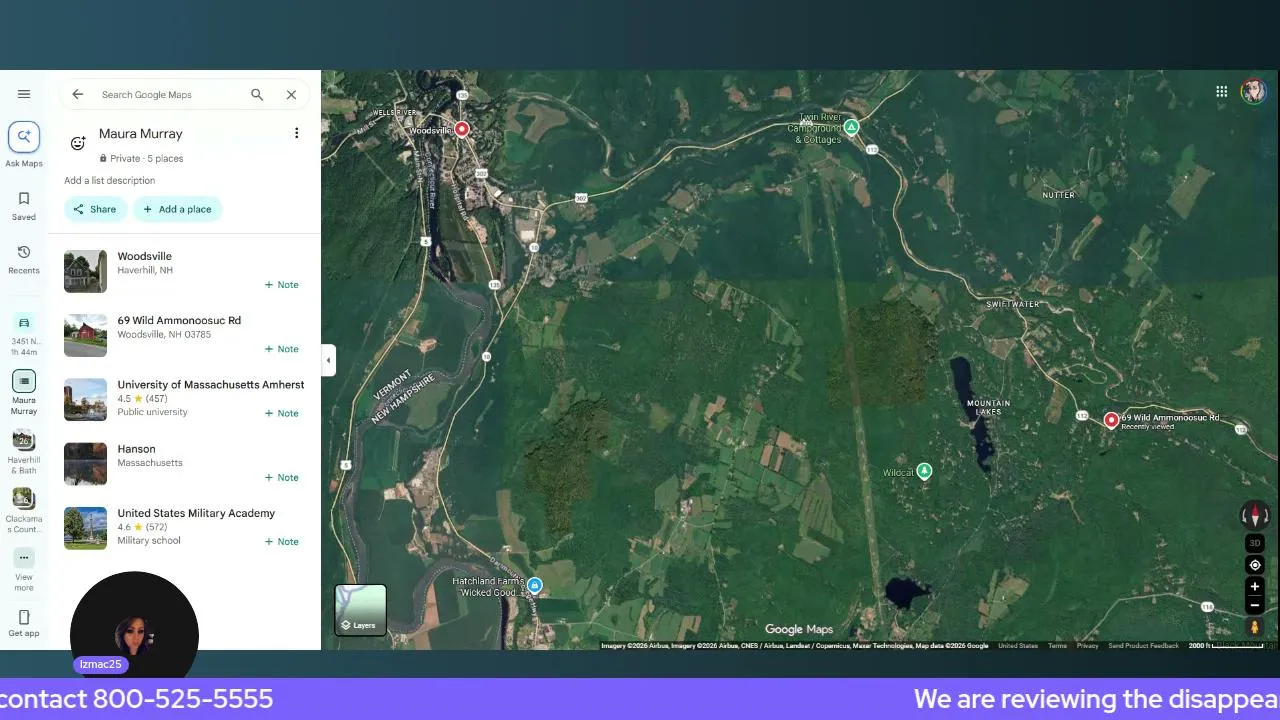
Task: Click the Mountain Lakes map label
Action: click(989, 407)
